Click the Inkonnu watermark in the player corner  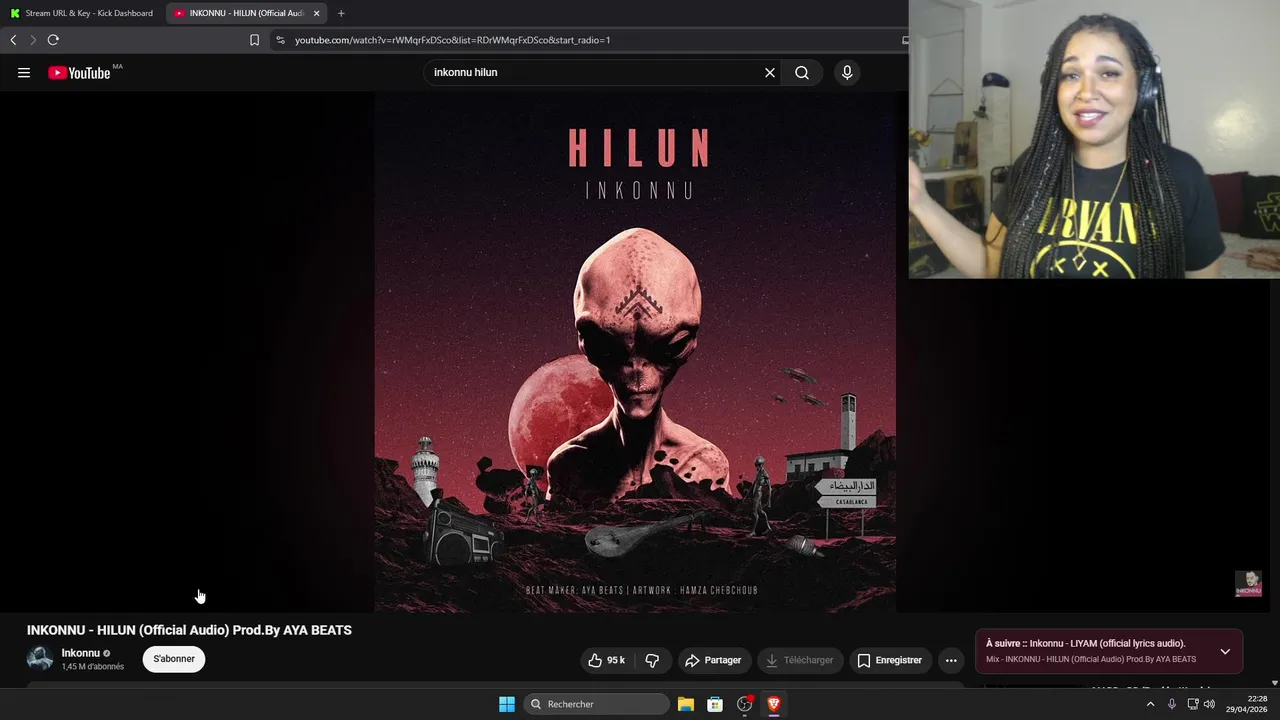point(1248,584)
